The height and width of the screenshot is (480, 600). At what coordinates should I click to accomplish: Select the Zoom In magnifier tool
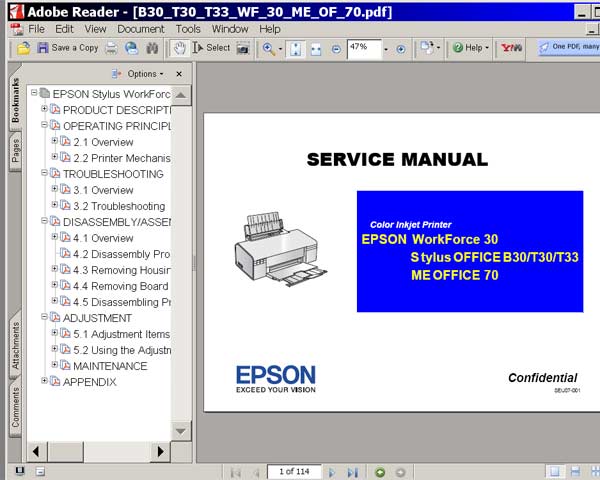[268, 49]
